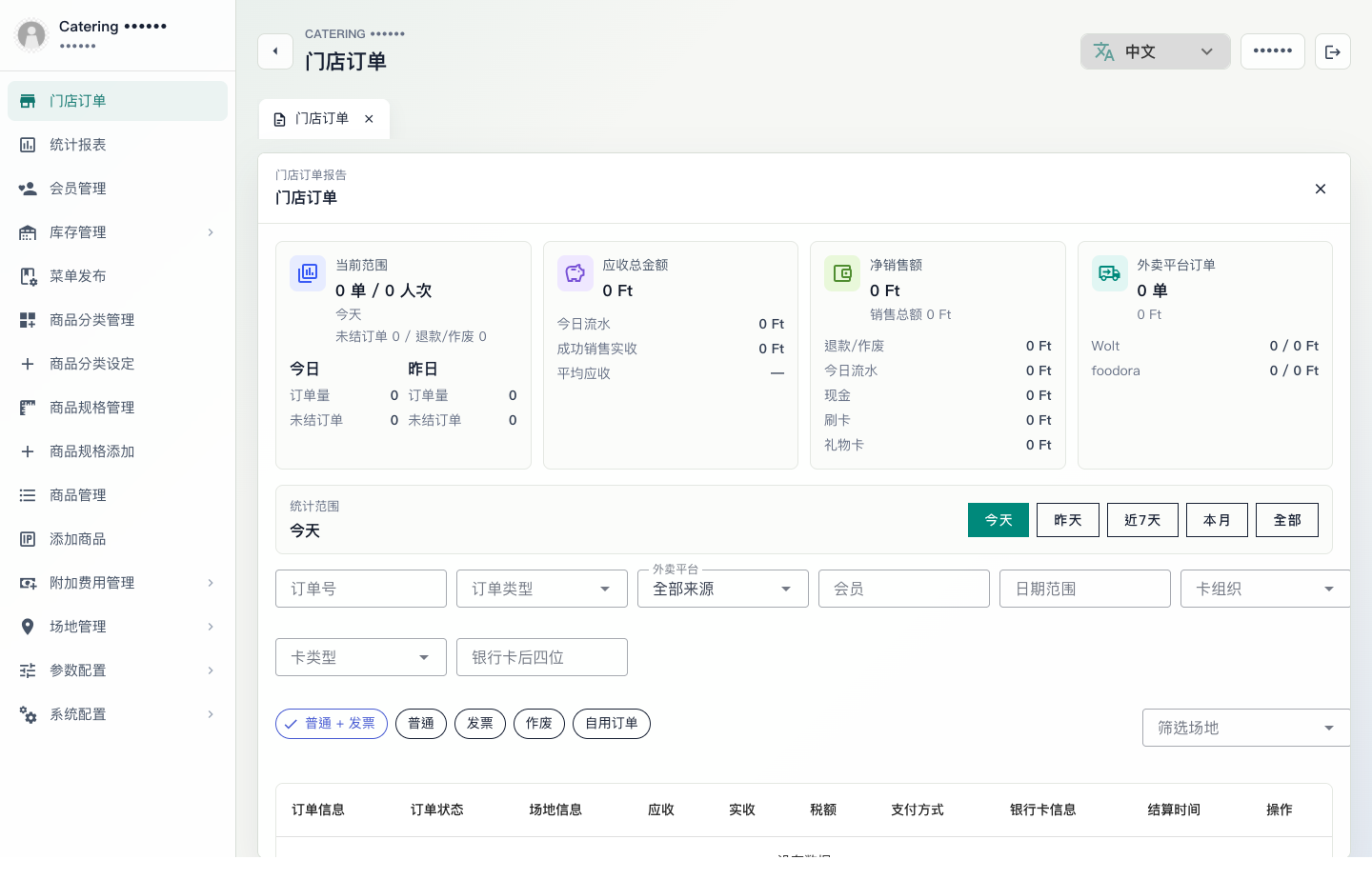Open the 商品管理 list icon
The height and width of the screenshot is (880, 1372).
[28, 495]
